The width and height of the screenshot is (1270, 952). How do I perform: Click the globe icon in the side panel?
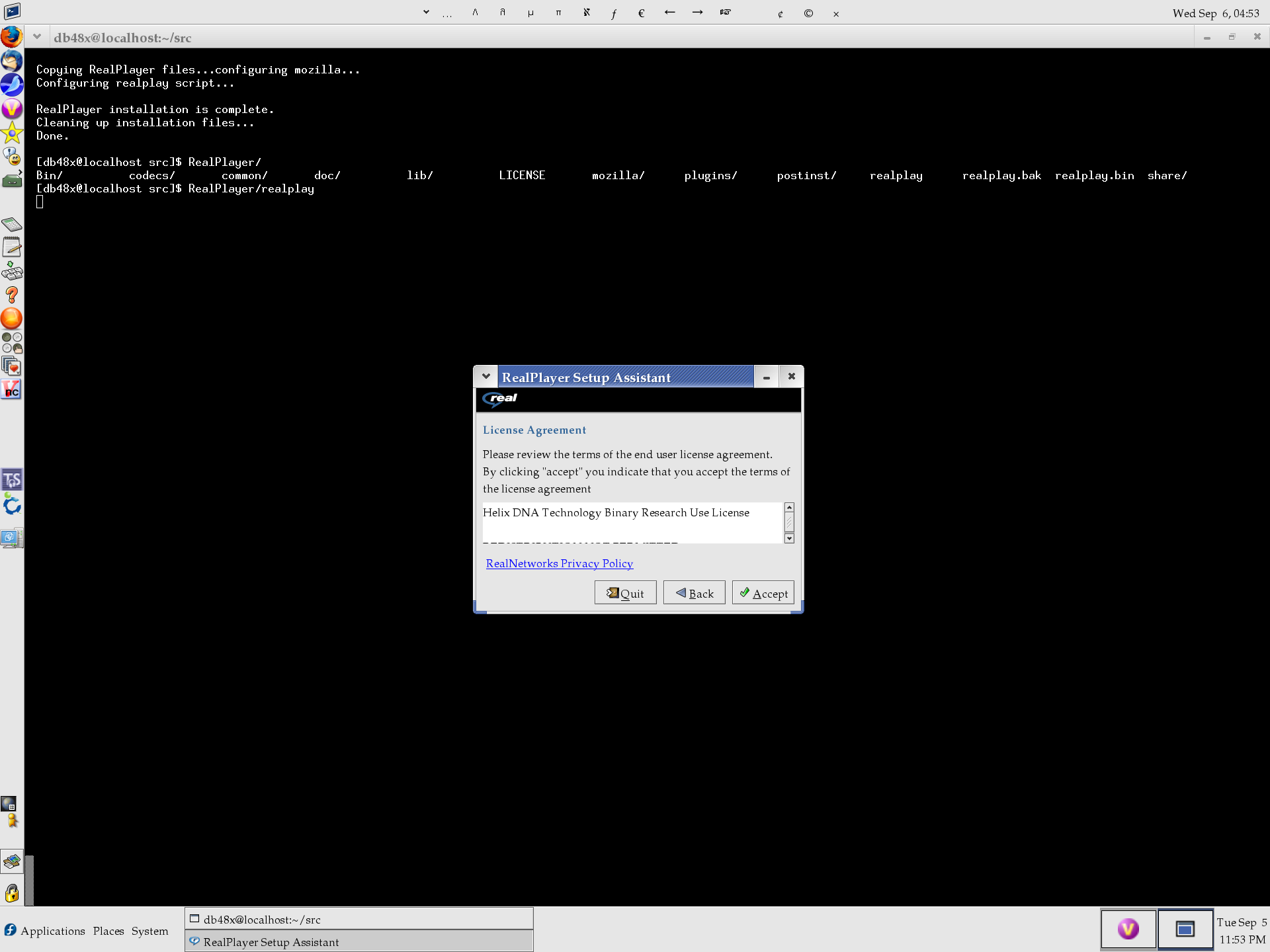point(9,804)
